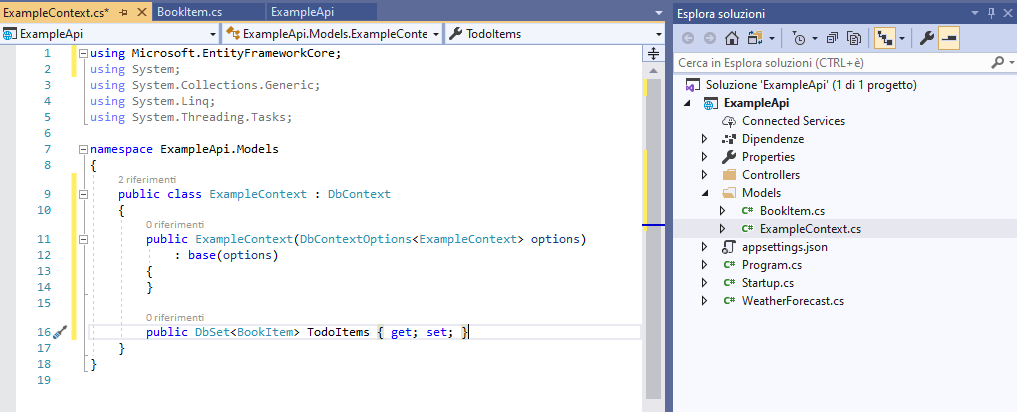1017x412 pixels.
Task: Click the pin icon on ExampleContext.cs tab
Action: 124,12
